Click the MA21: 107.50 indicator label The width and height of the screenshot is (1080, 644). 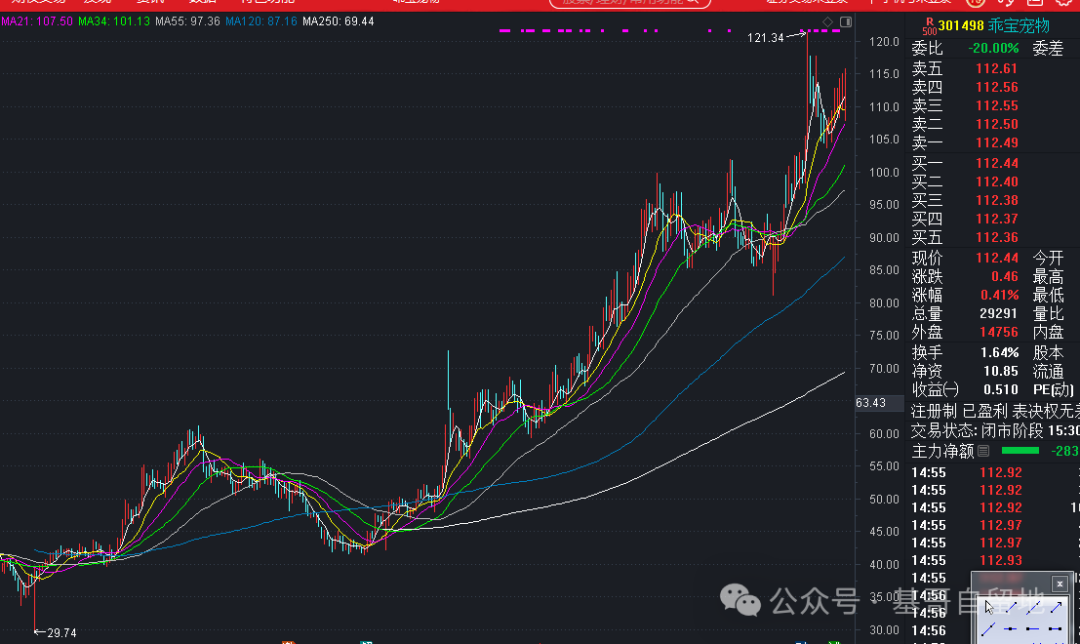coord(37,21)
